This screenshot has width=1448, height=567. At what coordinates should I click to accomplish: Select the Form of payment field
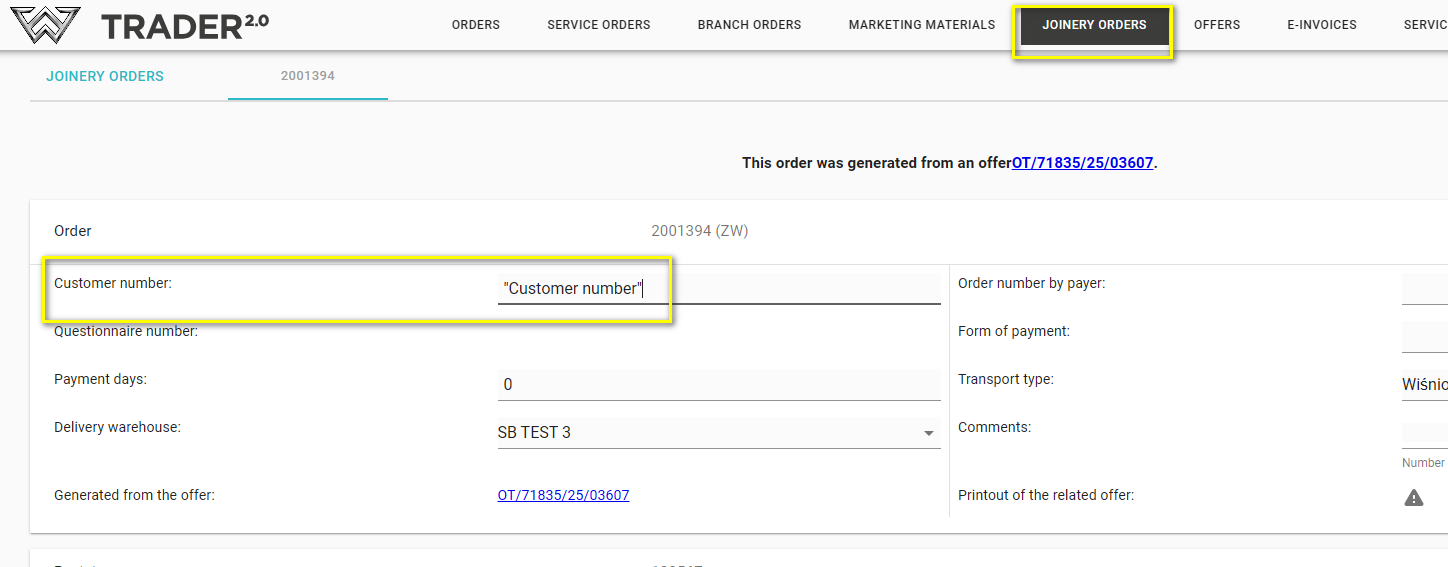click(1424, 337)
